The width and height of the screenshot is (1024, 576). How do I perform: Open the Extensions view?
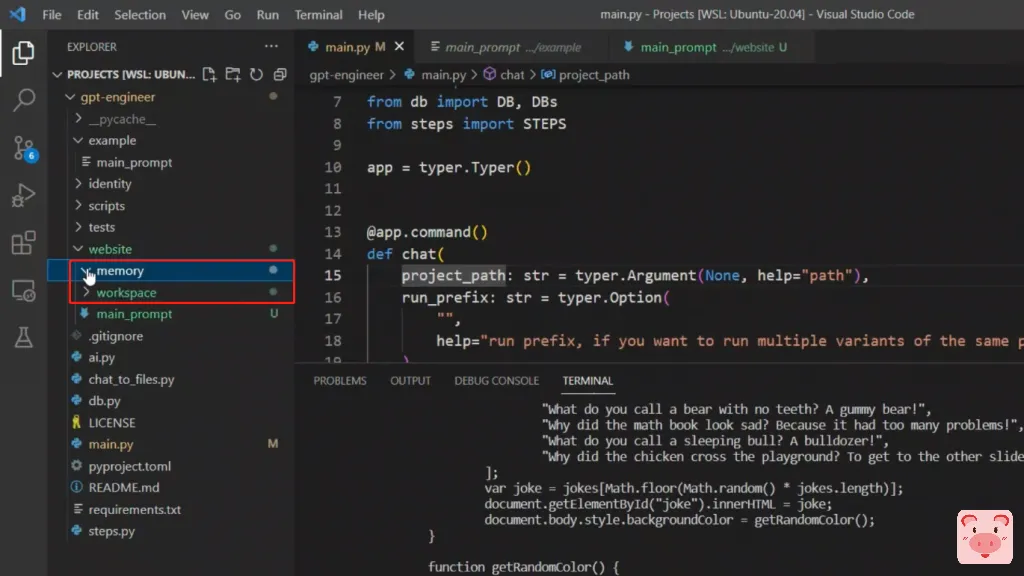(24, 243)
